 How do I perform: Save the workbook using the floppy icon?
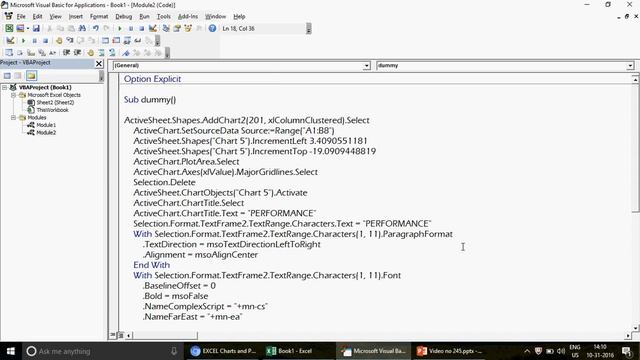click(36, 28)
